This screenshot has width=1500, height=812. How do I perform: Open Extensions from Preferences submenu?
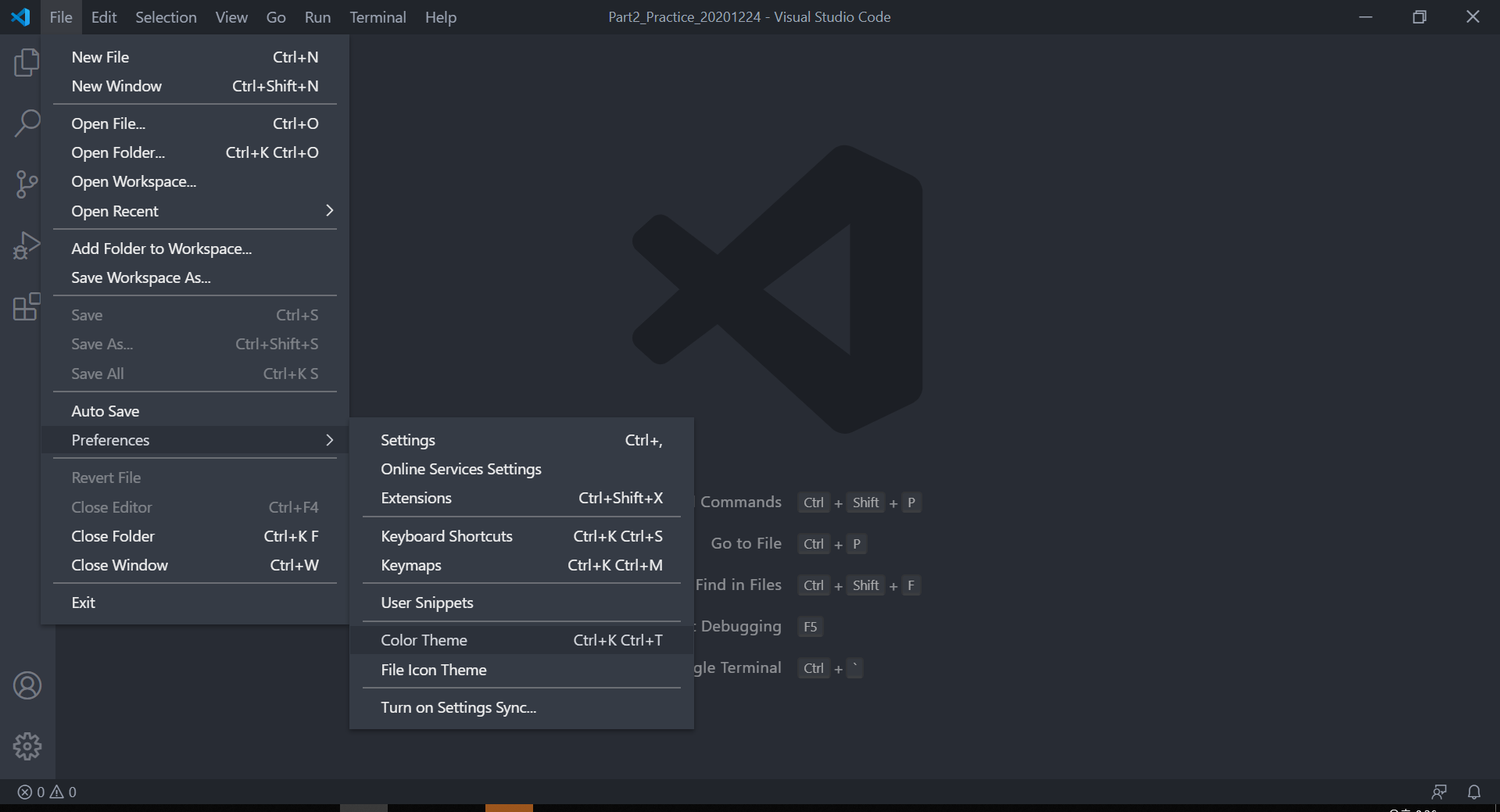[x=521, y=498]
